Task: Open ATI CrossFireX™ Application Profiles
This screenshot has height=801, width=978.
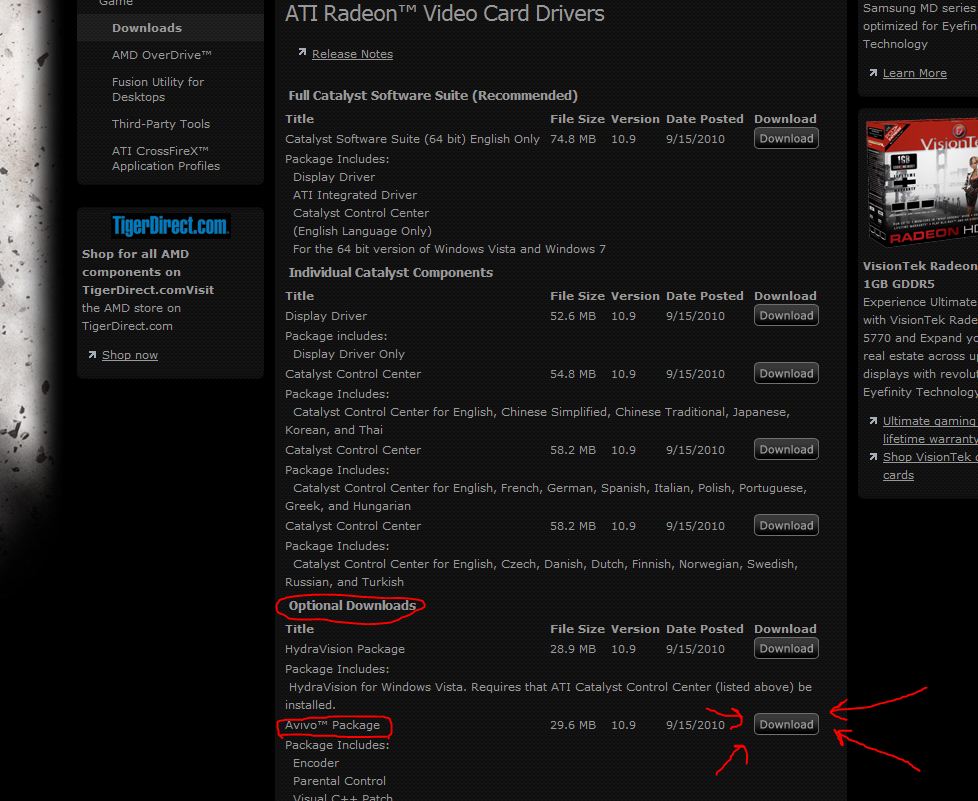Action: click(x=166, y=158)
